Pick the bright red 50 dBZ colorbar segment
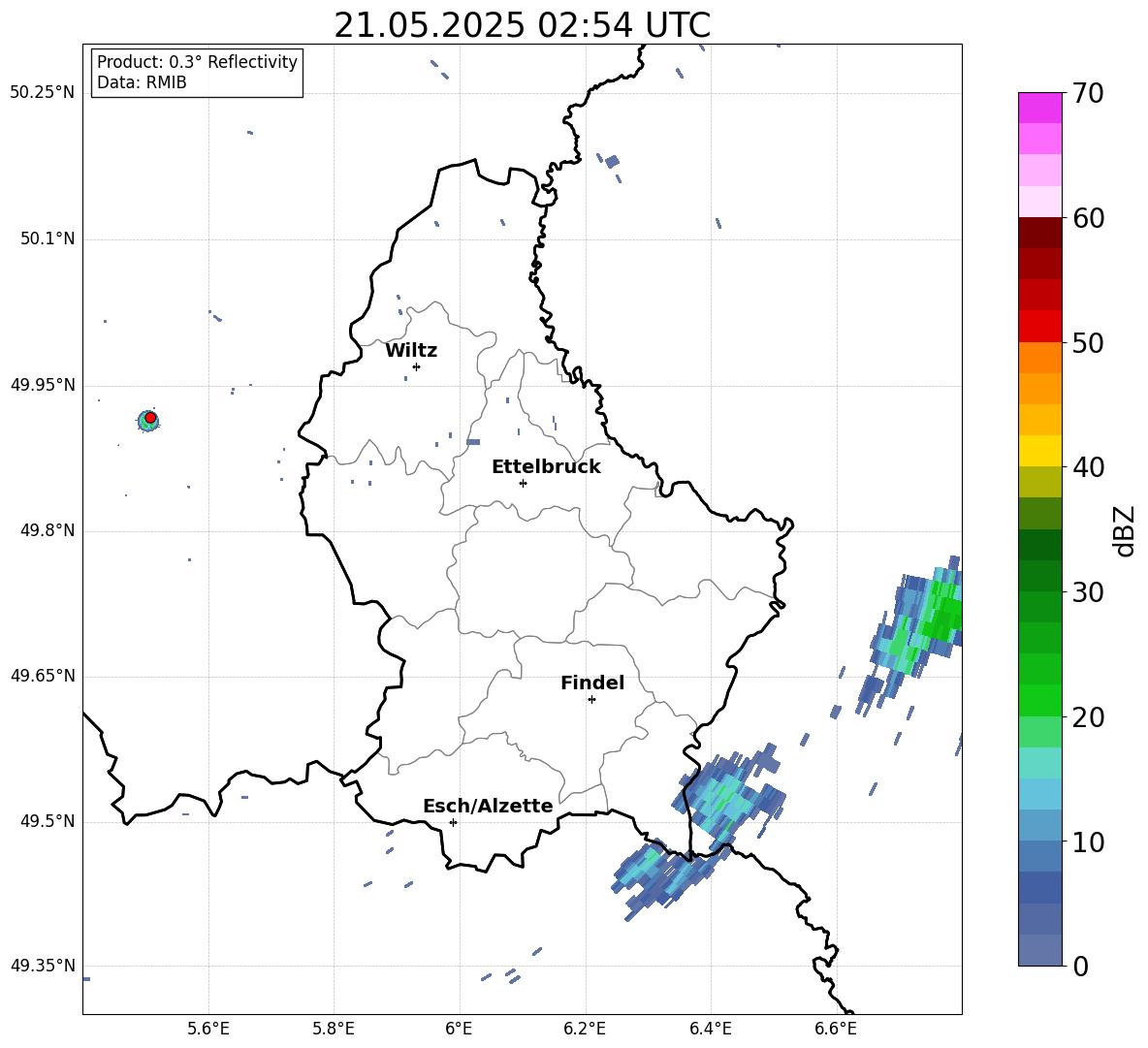Viewport: 1148px width, 1048px height. point(1039,327)
